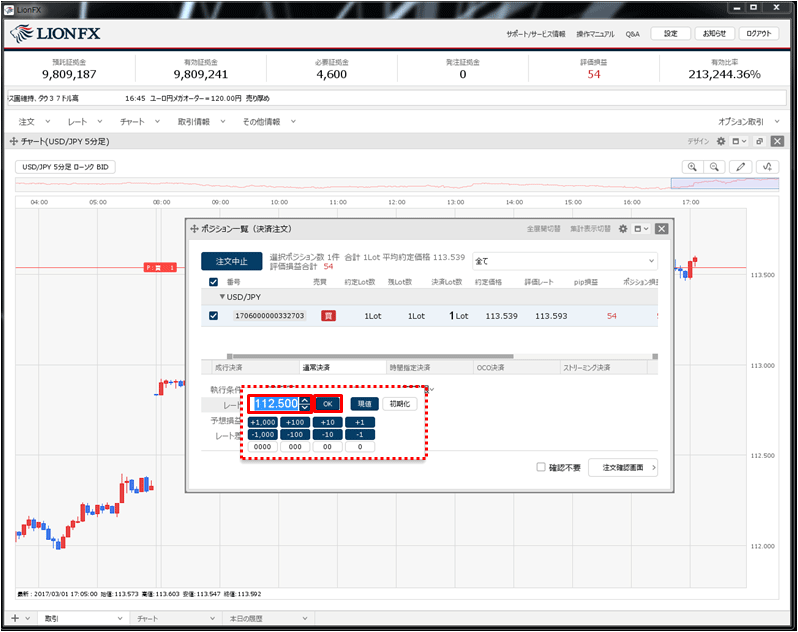Screen dimensions: 798x632
Task: Open position list window-mode dropdown
Action: tap(641, 229)
